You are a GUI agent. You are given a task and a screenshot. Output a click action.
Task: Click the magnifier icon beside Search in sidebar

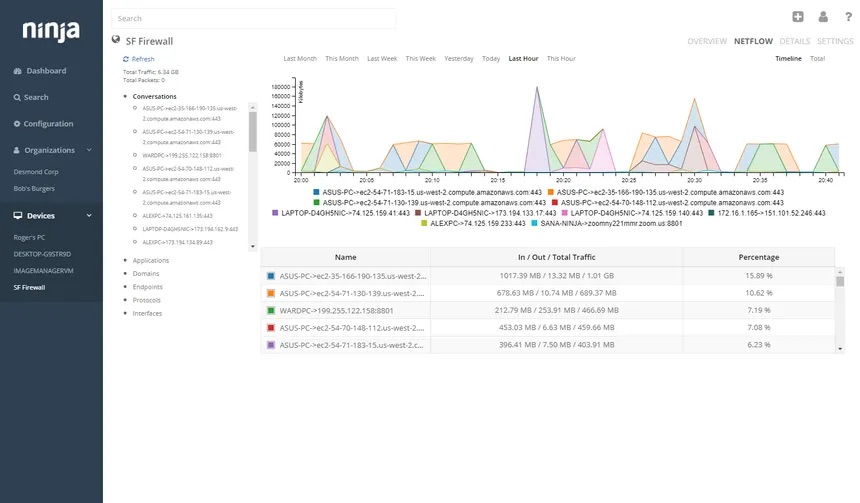pos(17,98)
